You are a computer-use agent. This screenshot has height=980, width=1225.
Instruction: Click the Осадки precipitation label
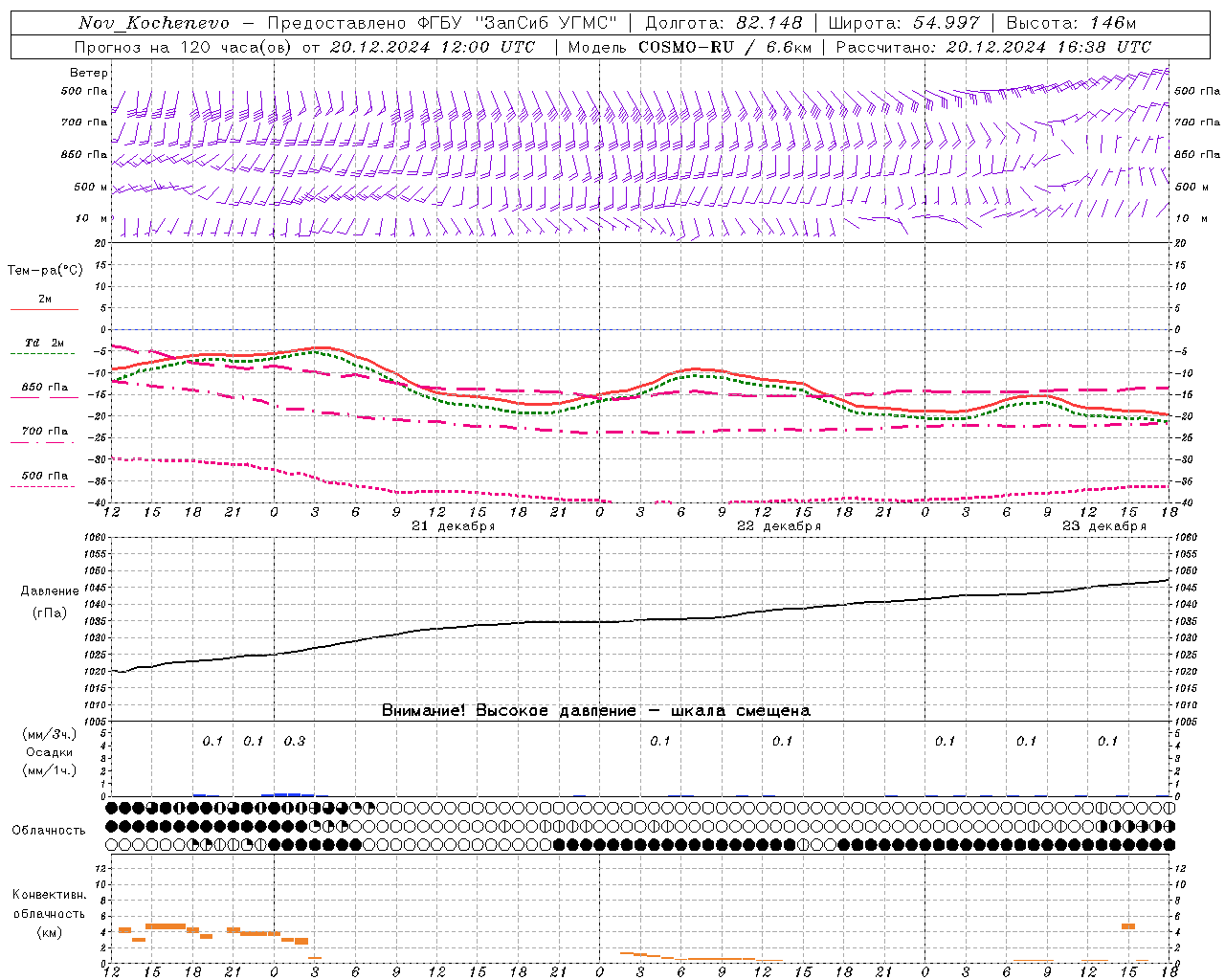[50, 752]
